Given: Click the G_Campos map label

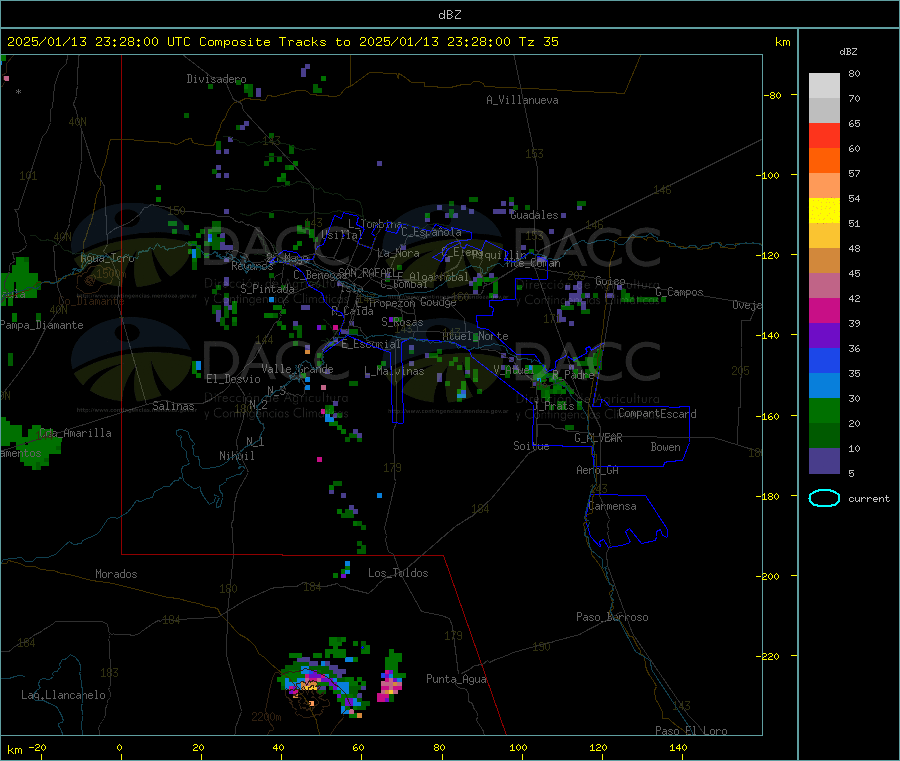Looking at the screenshot, I should tap(680, 292).
